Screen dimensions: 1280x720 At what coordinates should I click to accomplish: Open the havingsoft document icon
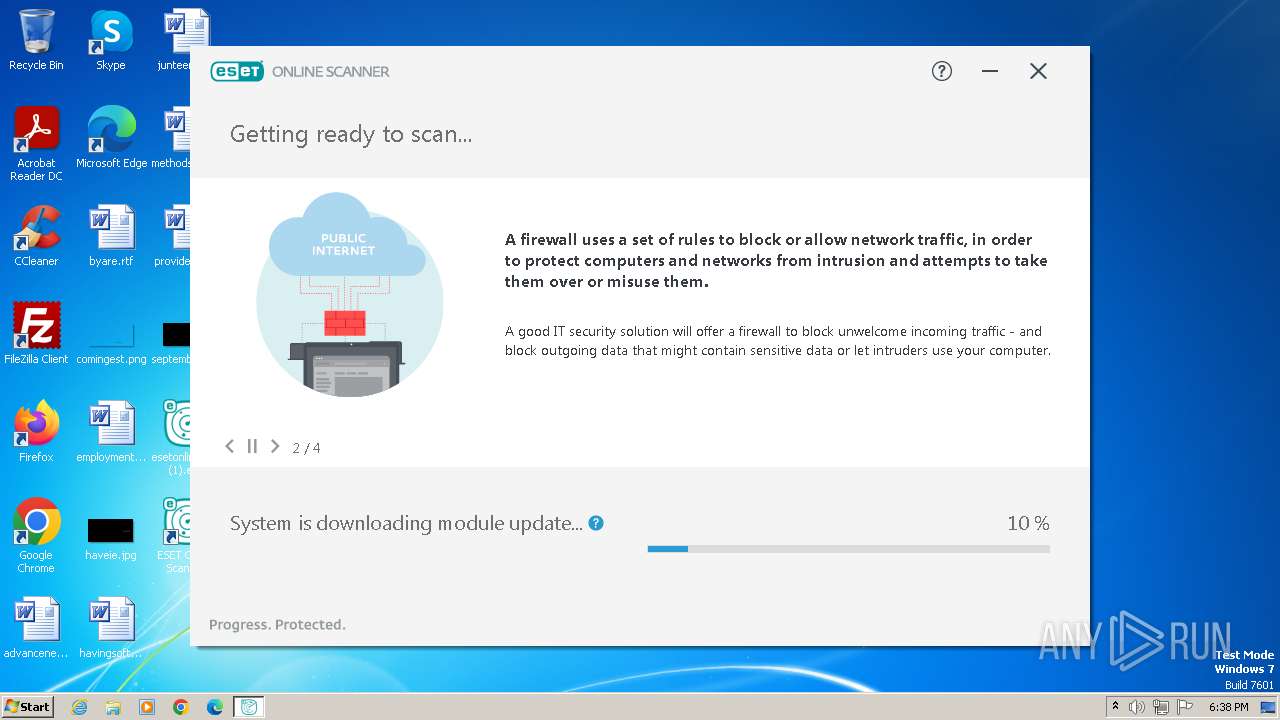coord(111,628)
